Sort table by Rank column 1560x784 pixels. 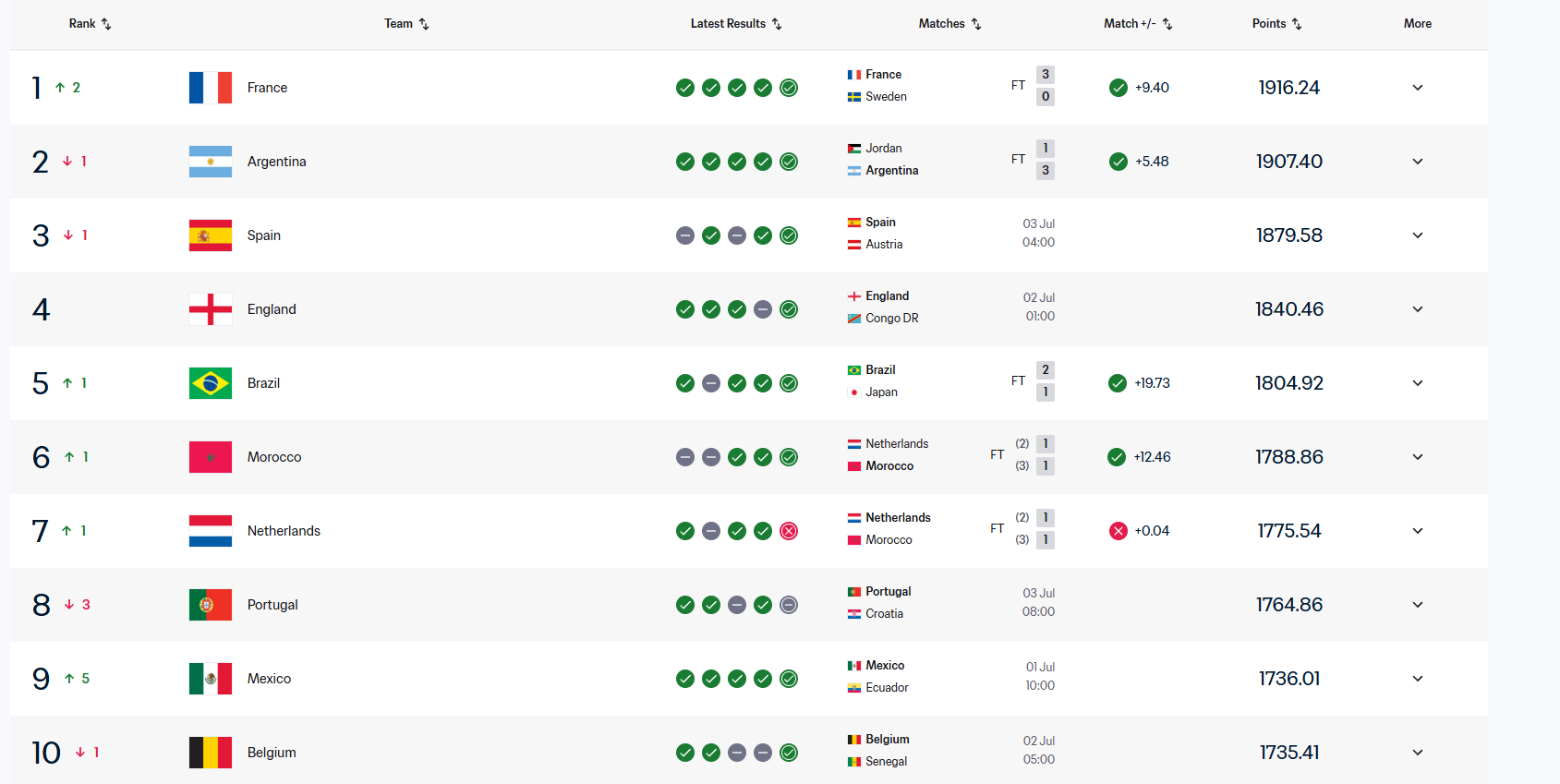click(91, 24)
